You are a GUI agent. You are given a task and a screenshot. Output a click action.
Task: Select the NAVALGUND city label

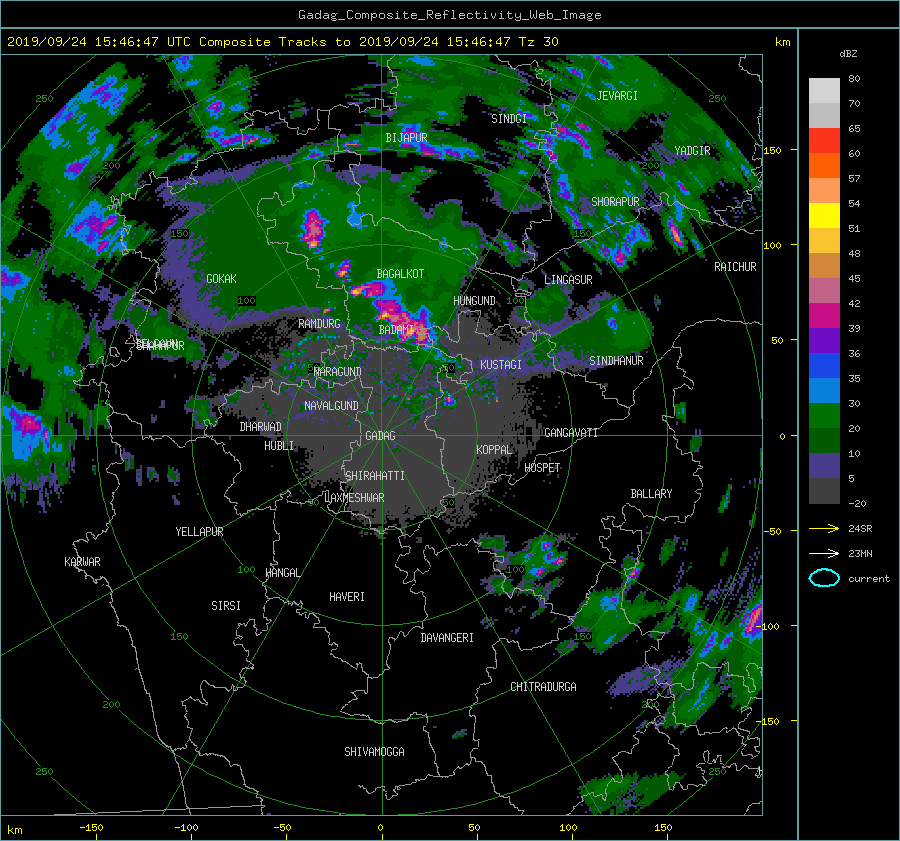click(331, 406)
